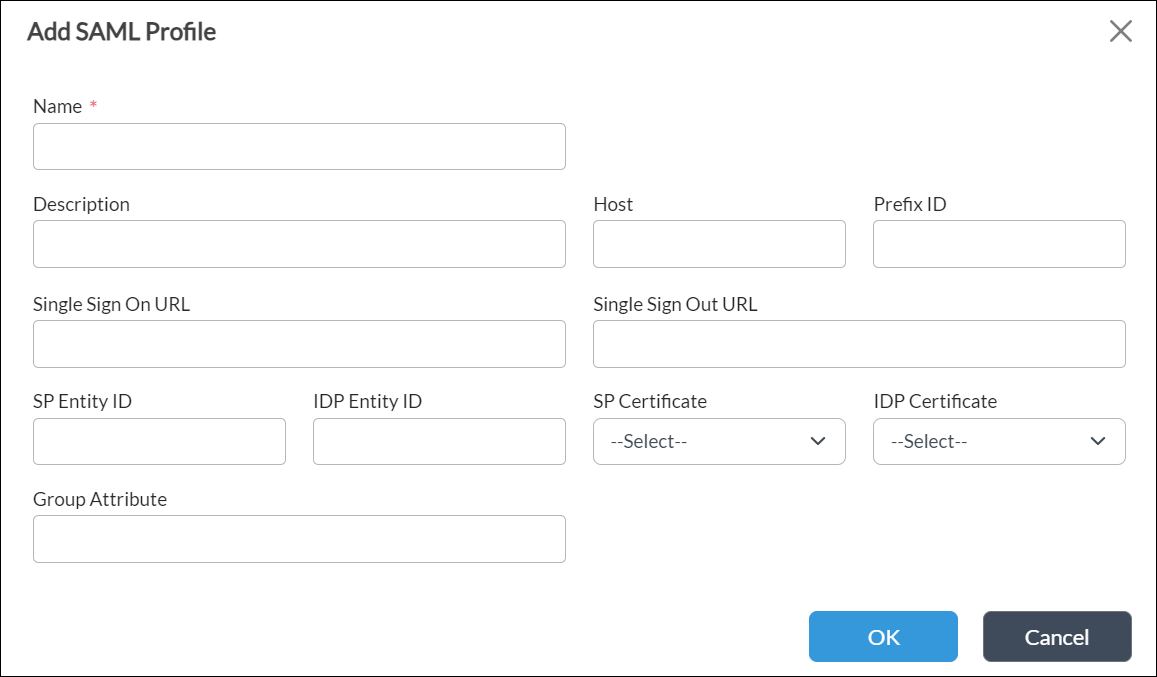Screen dimensions: 1157x677
Task: Open the SP Certificate dropdown
Action: click(x=719, y=441)
